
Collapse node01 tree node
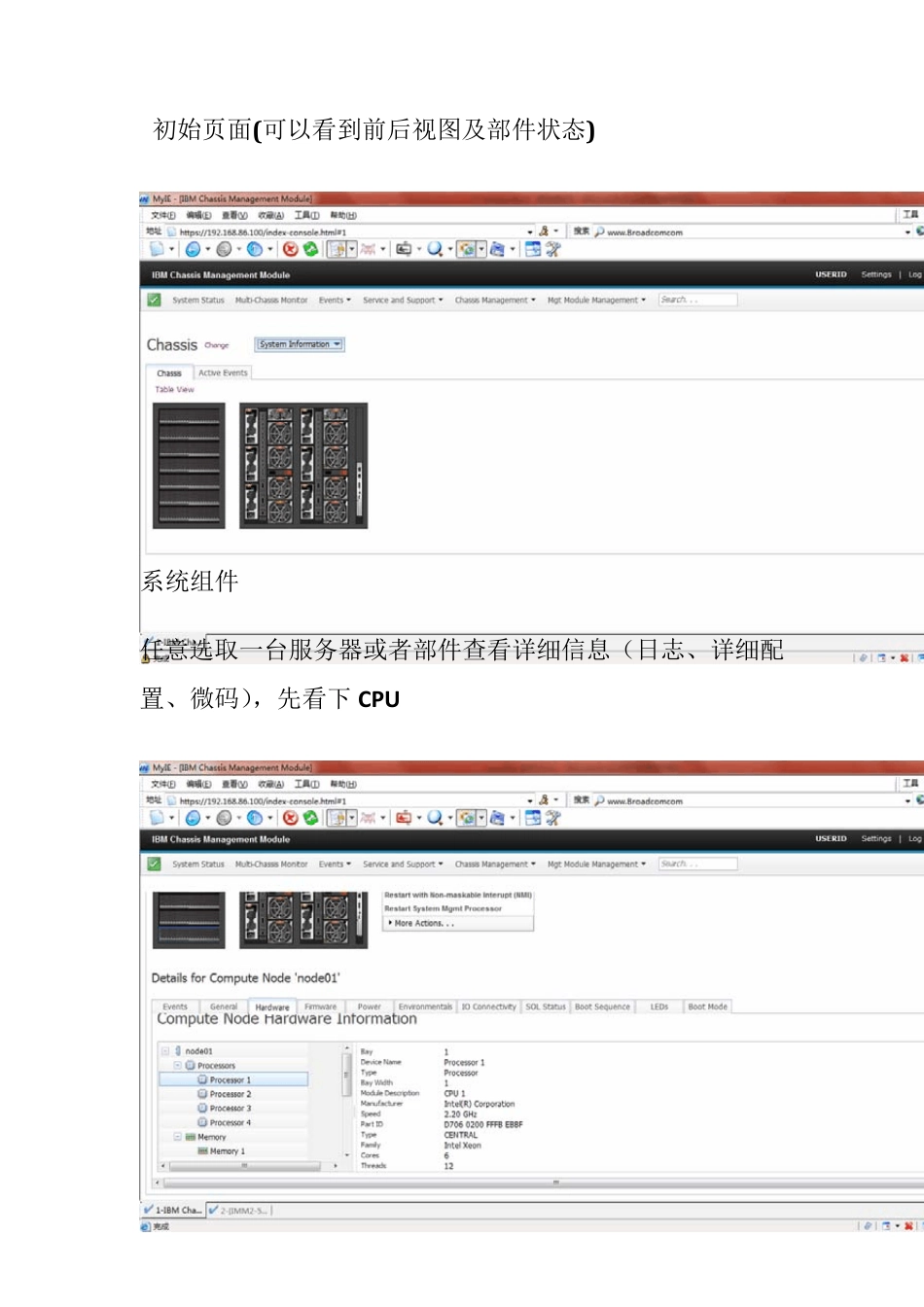(165, 1050)
